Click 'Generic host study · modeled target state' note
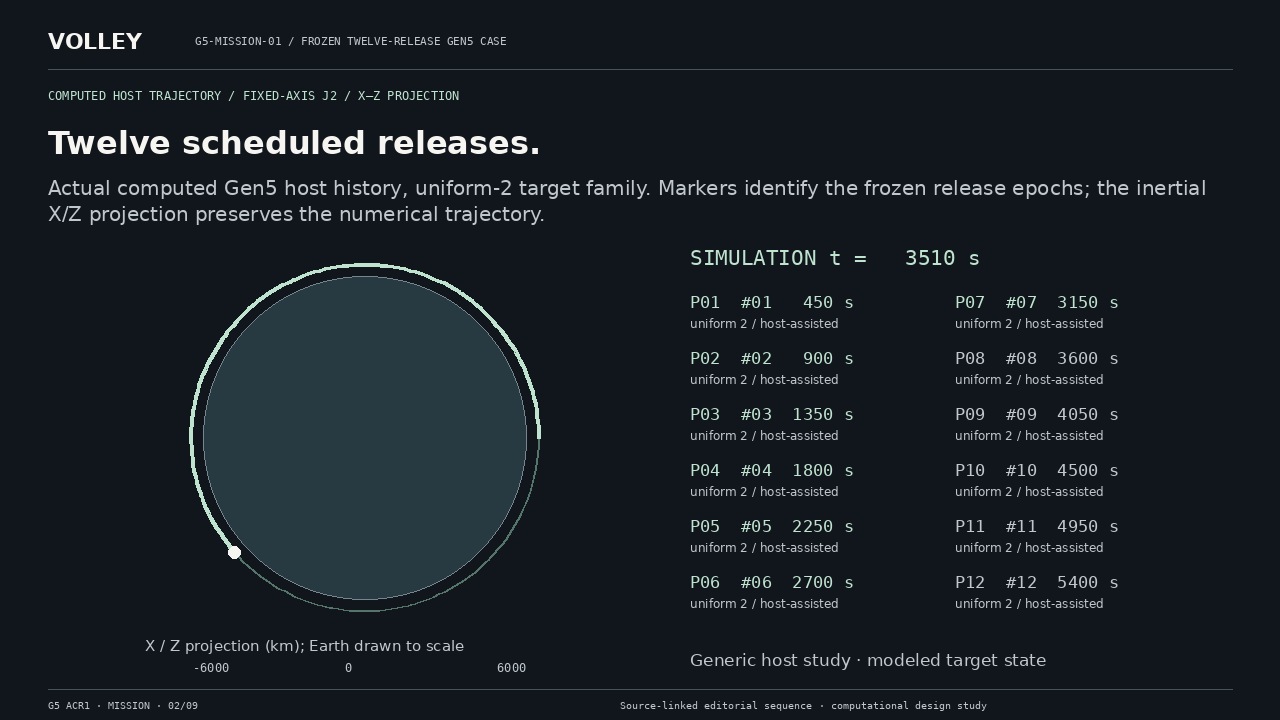Screen dimensions: 1280x720 click(x=868, y=660)
